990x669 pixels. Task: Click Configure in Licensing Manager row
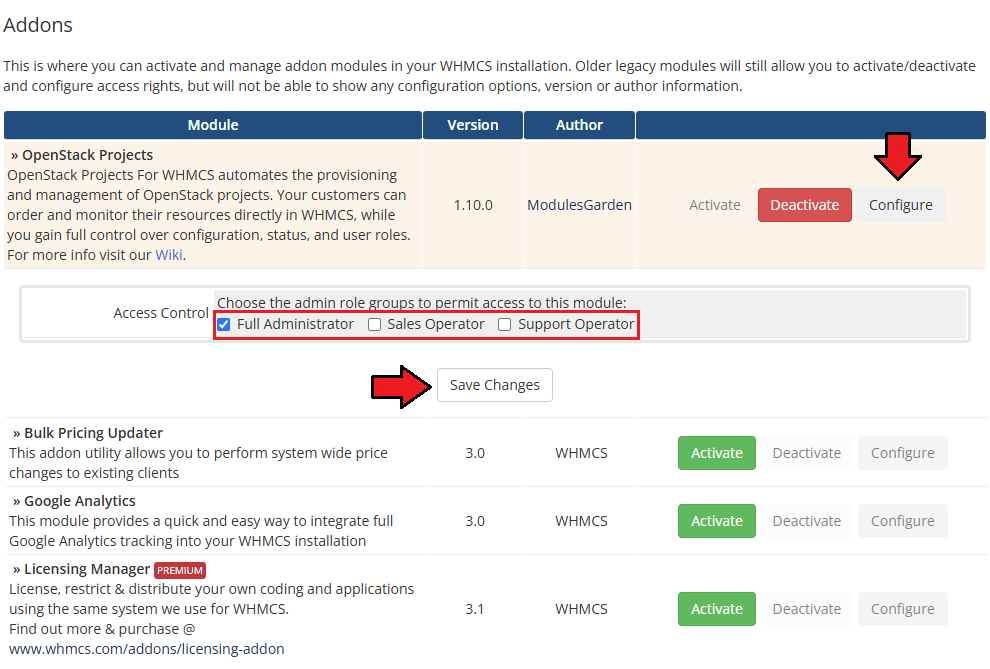(902, 609)
